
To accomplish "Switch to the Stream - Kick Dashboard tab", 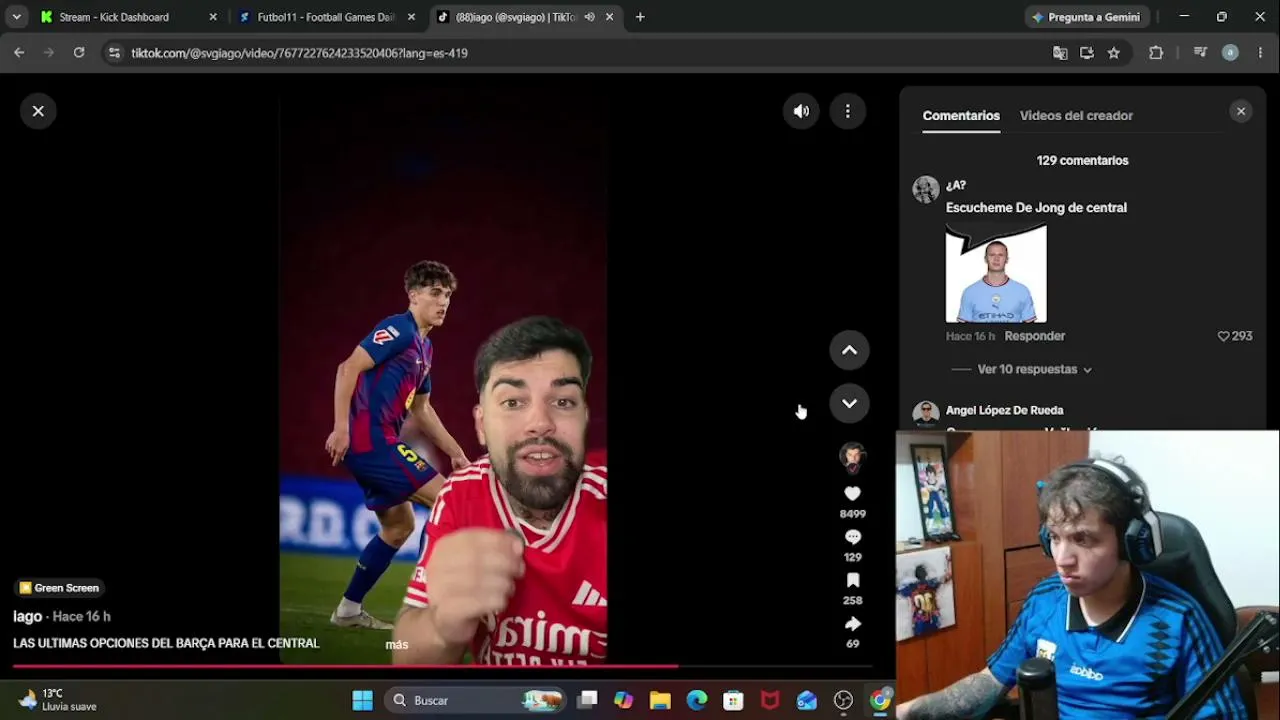I will (x=114, y=17).
